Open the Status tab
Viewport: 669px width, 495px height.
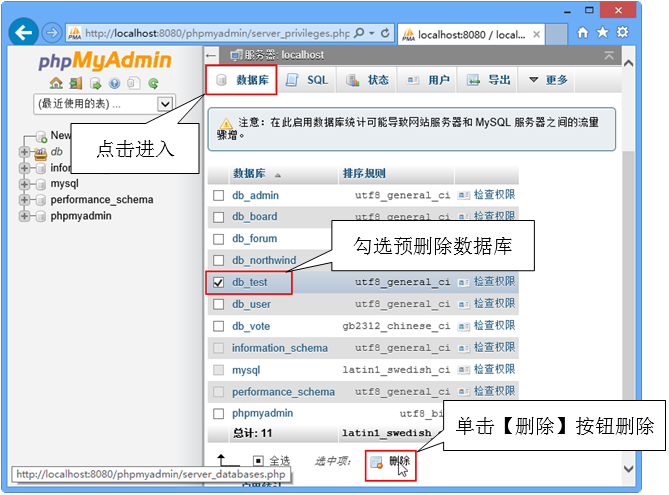click(x=367, y=80)
